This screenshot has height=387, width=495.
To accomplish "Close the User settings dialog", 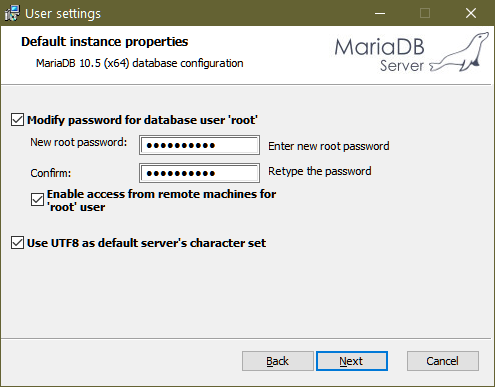I will click(471, 13).
